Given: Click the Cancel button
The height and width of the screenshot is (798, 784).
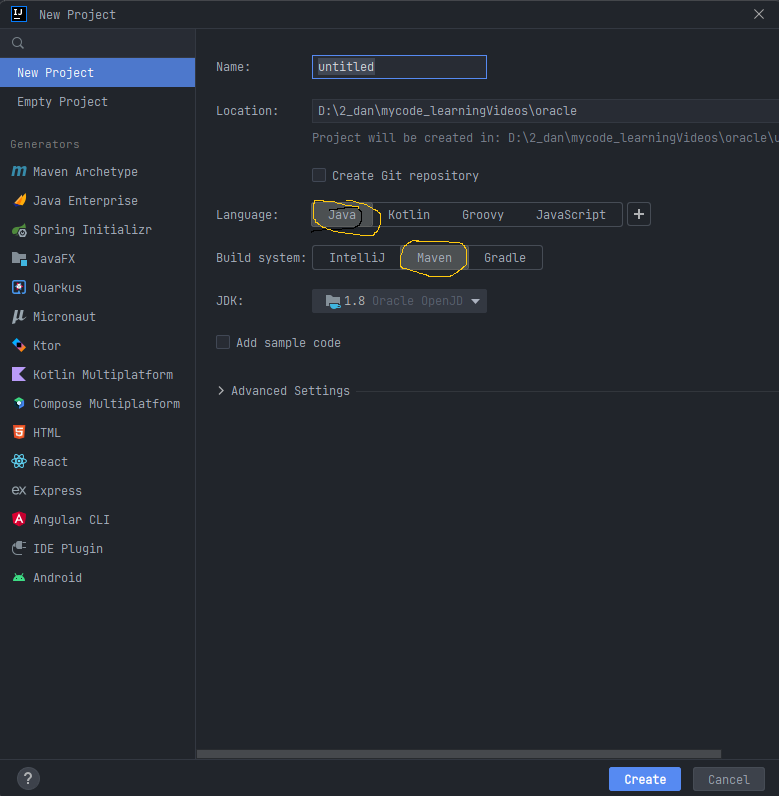Looking at the screenshot, I should click(x=730, y=780).
